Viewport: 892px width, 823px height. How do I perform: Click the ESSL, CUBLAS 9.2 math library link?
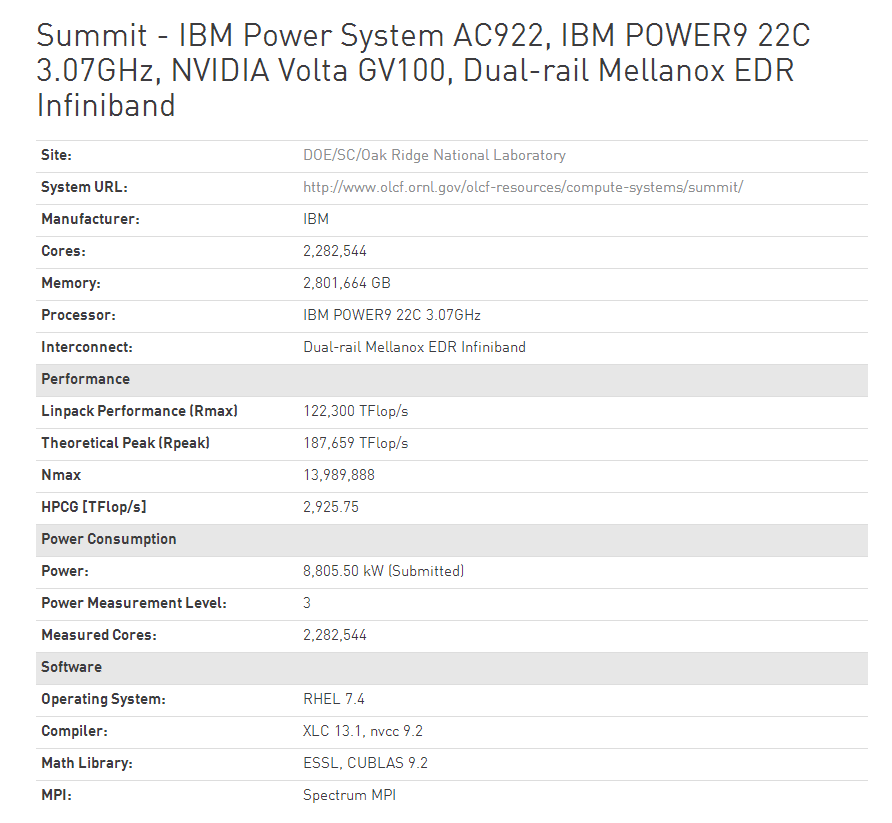coord(365,763)
